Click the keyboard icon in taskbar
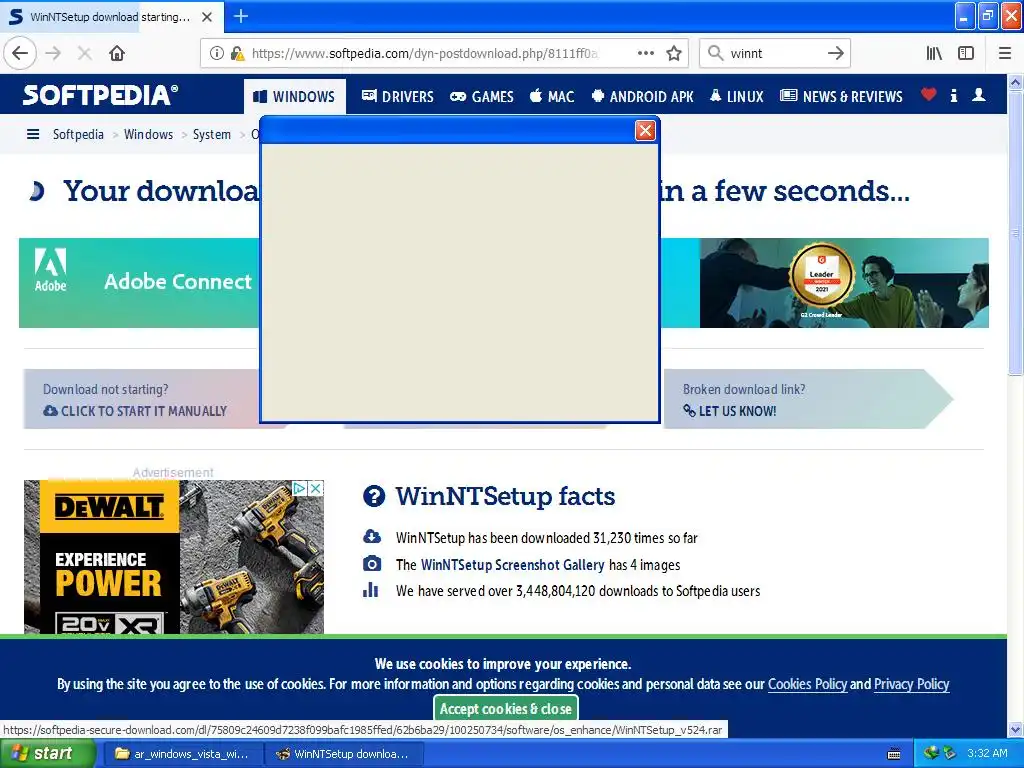 click(894, 754)
